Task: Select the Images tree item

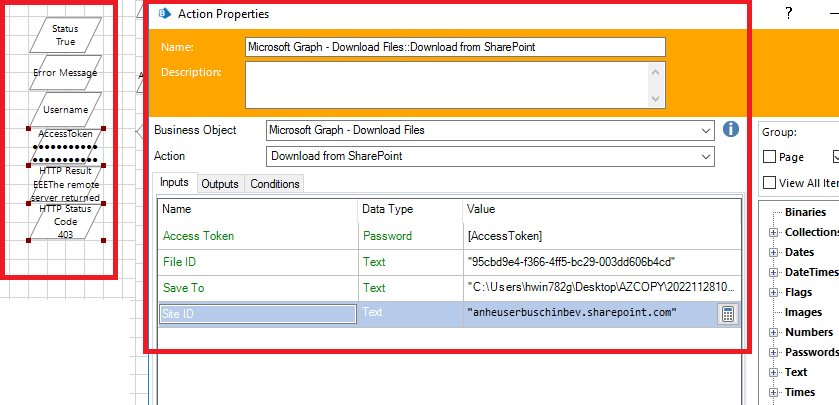Action: [803, 312]
